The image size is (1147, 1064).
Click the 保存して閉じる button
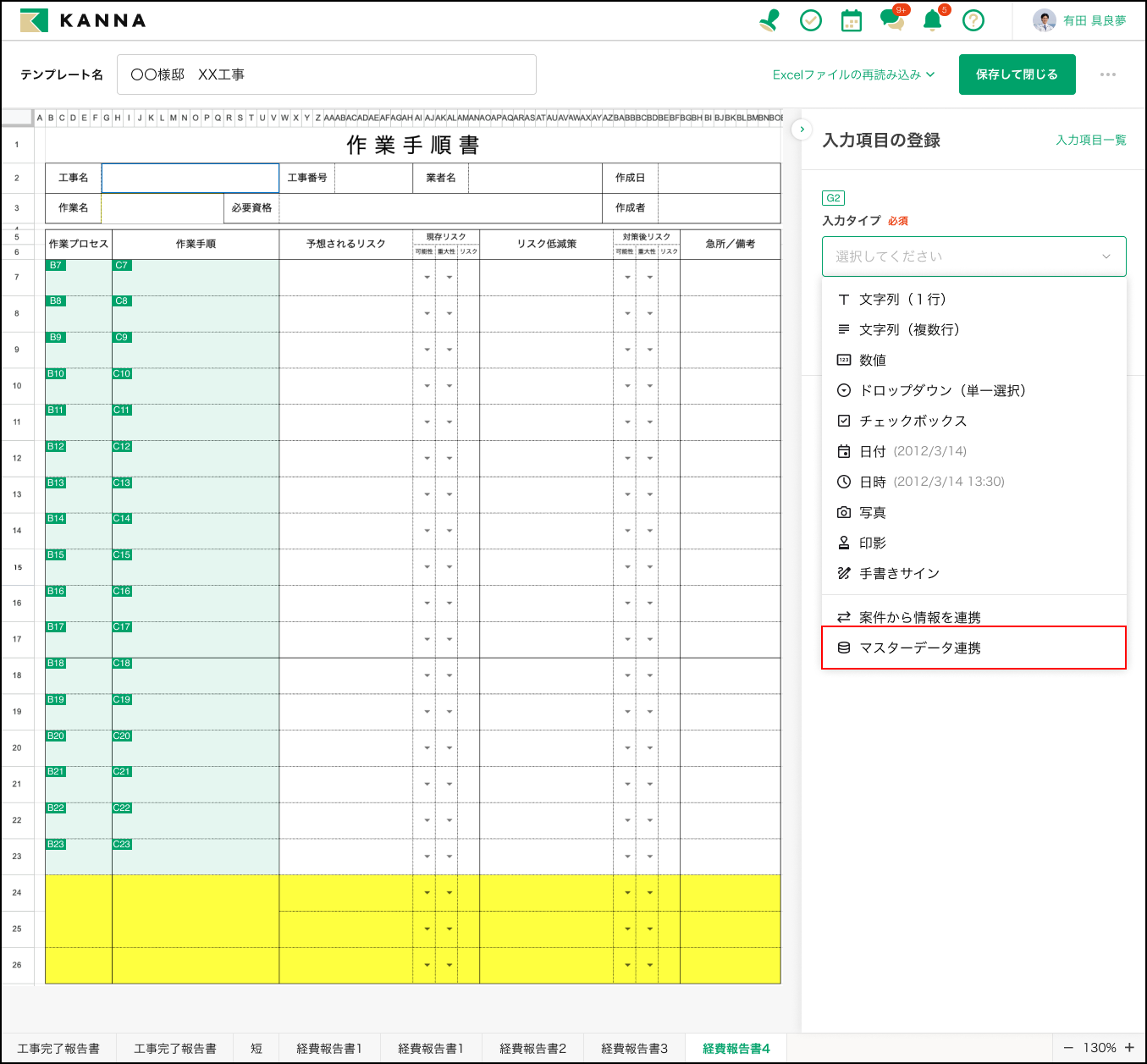pos(1017,74)
